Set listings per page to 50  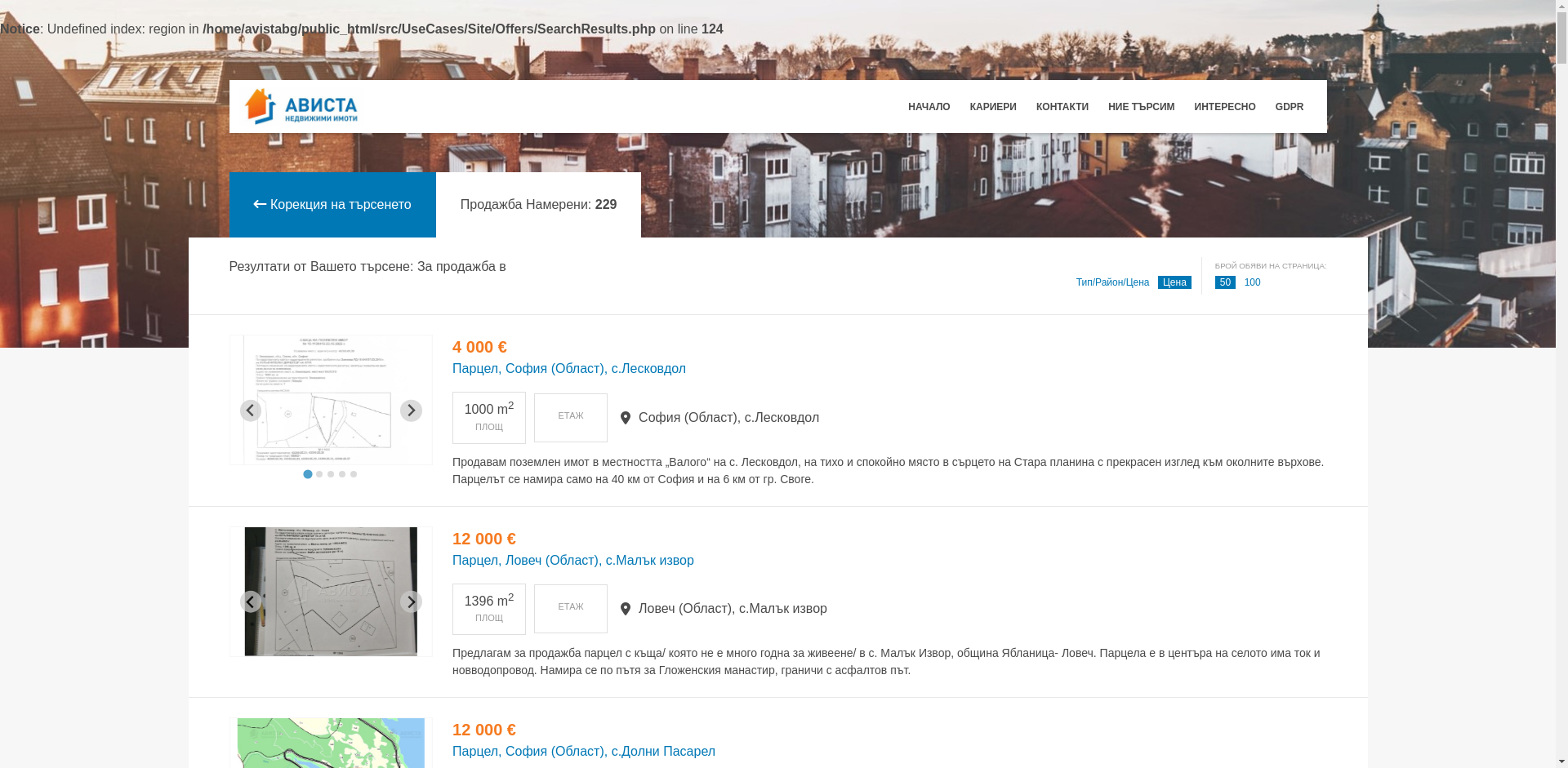coord(1225,282)
